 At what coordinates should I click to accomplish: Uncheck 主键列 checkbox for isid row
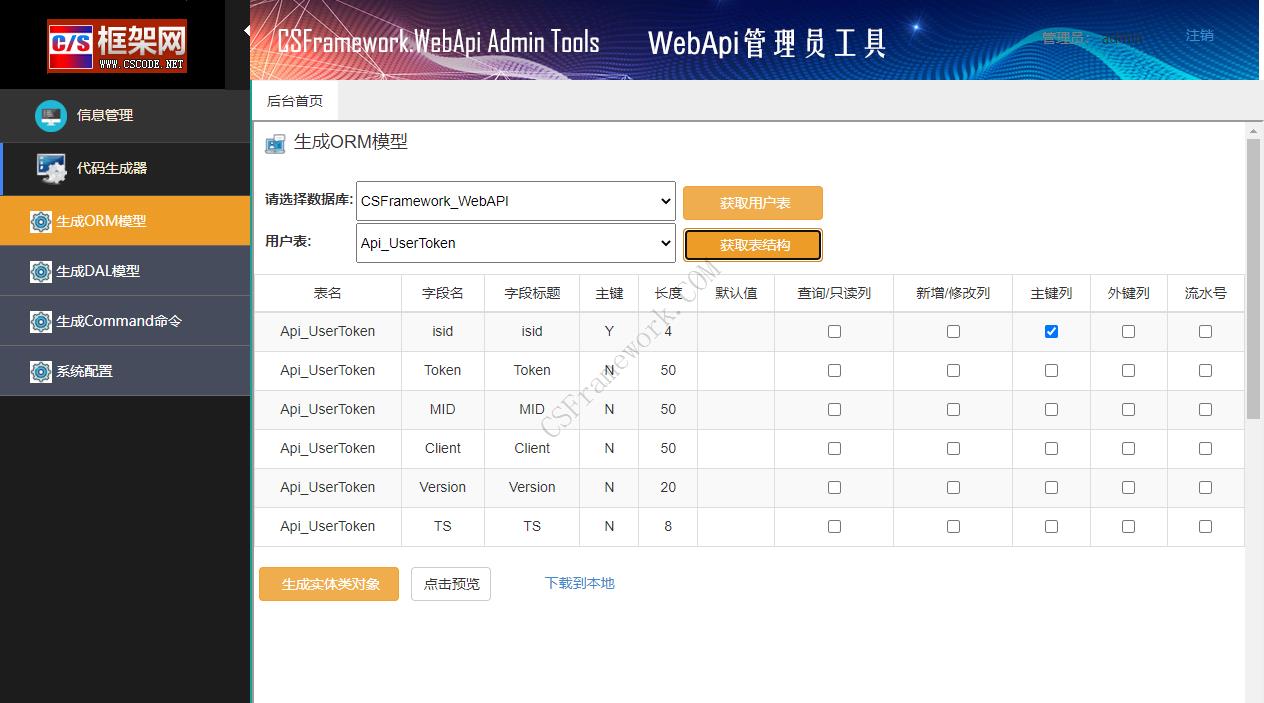point(1051,331)
